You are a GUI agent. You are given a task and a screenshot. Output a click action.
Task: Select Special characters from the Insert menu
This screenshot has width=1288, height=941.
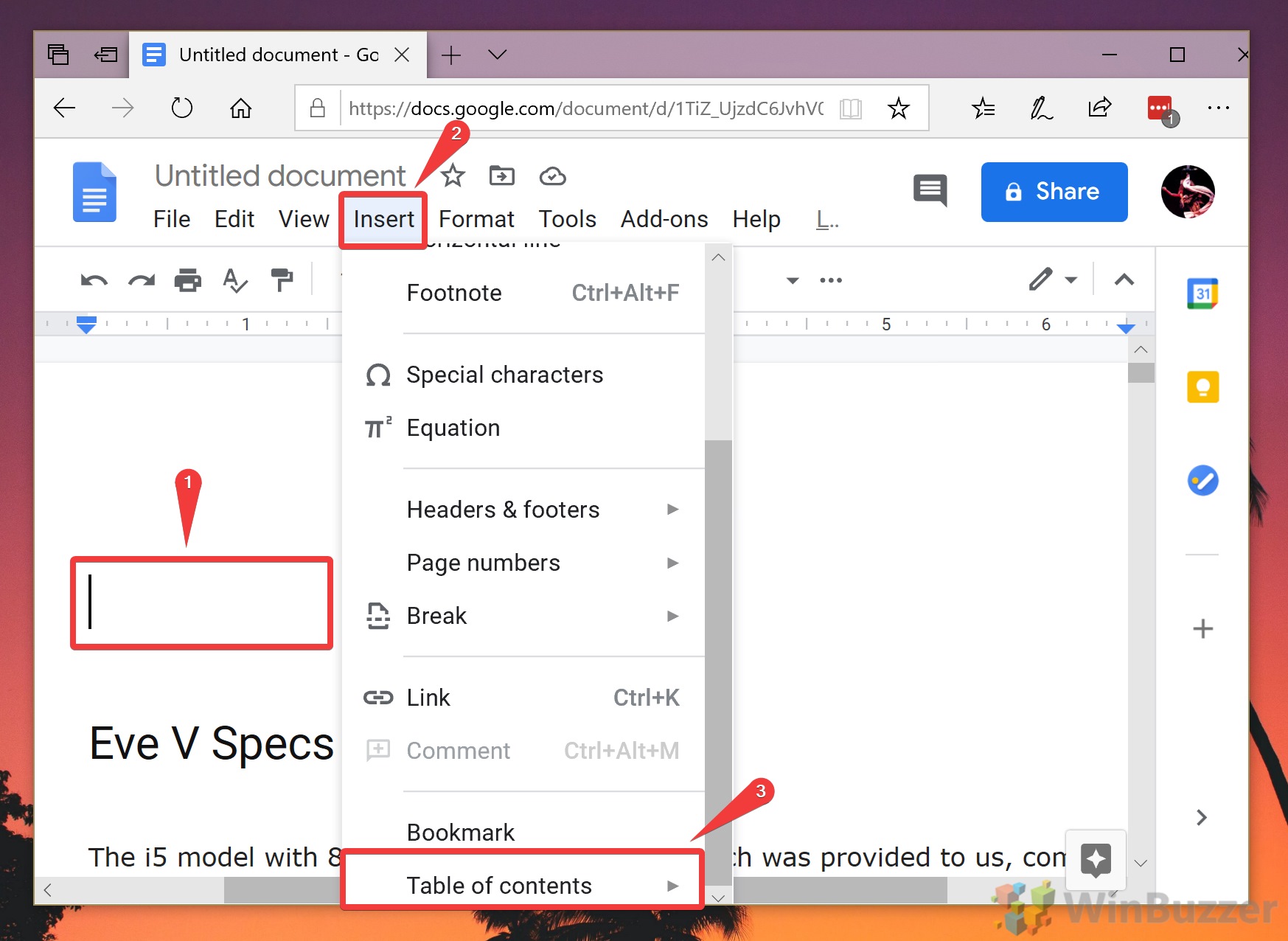(504, 375)
